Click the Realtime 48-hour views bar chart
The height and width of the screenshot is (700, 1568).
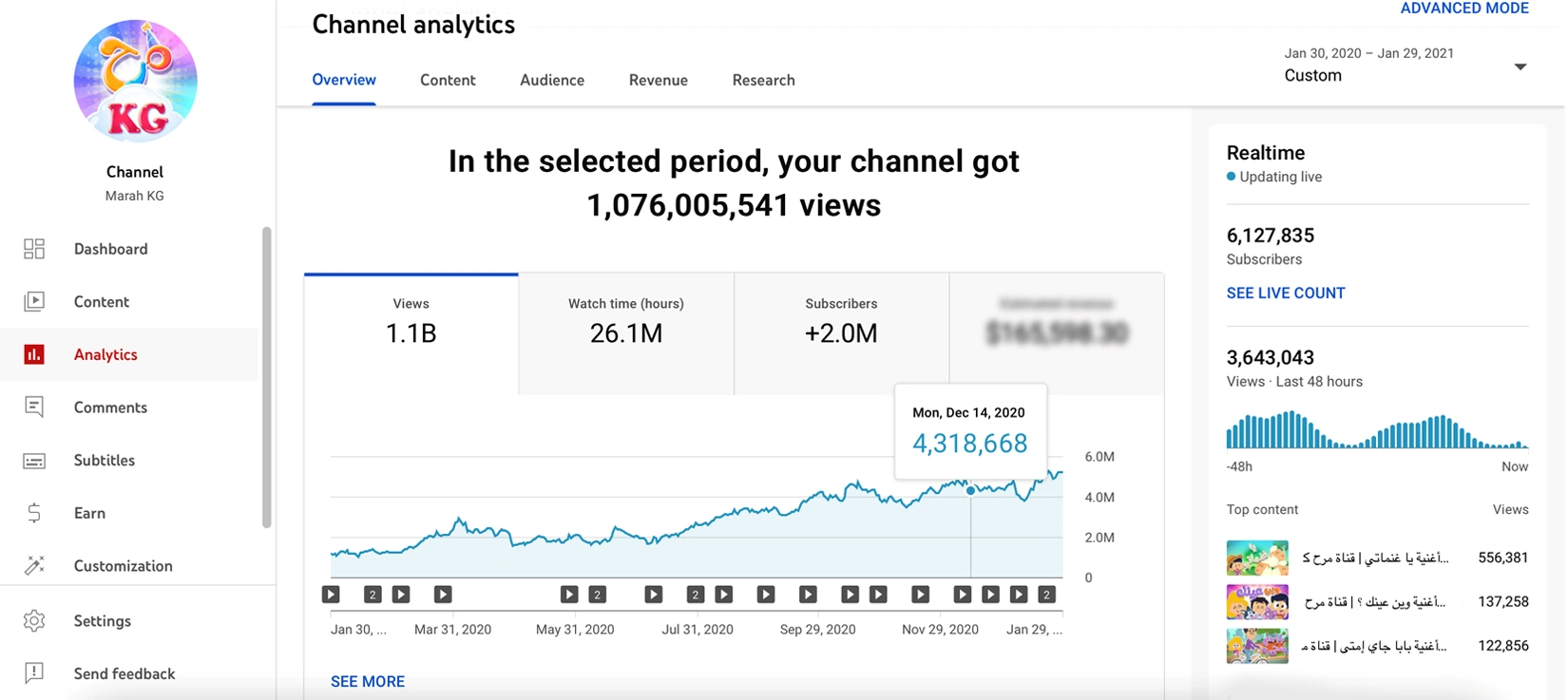[x=1377, y=429]
